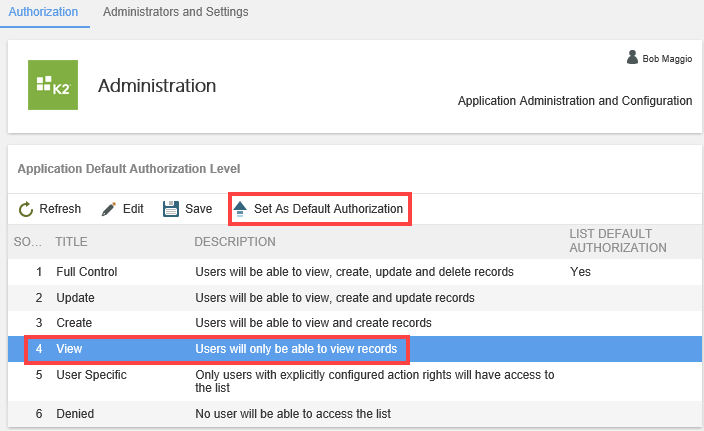Sort by the Description column header
Viewport: 704px width, 431px height.
[x=234, y=241]
